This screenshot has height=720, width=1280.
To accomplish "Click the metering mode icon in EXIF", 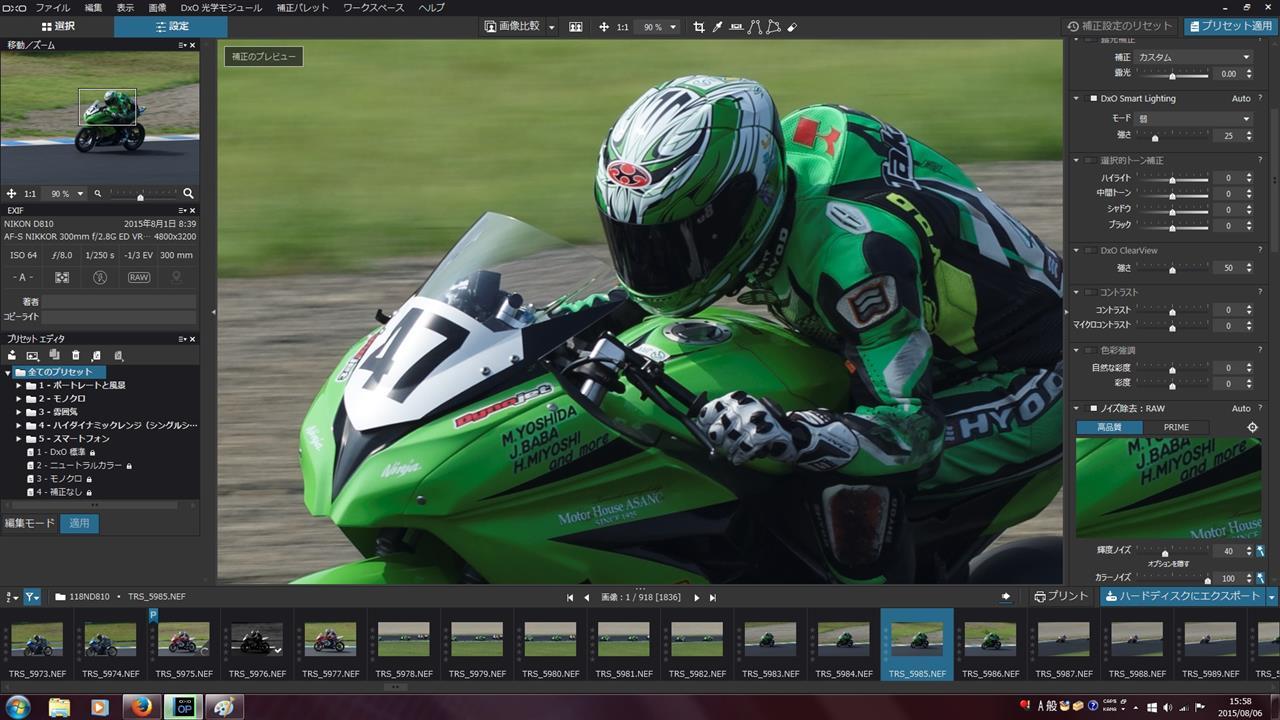I will 62,277.
